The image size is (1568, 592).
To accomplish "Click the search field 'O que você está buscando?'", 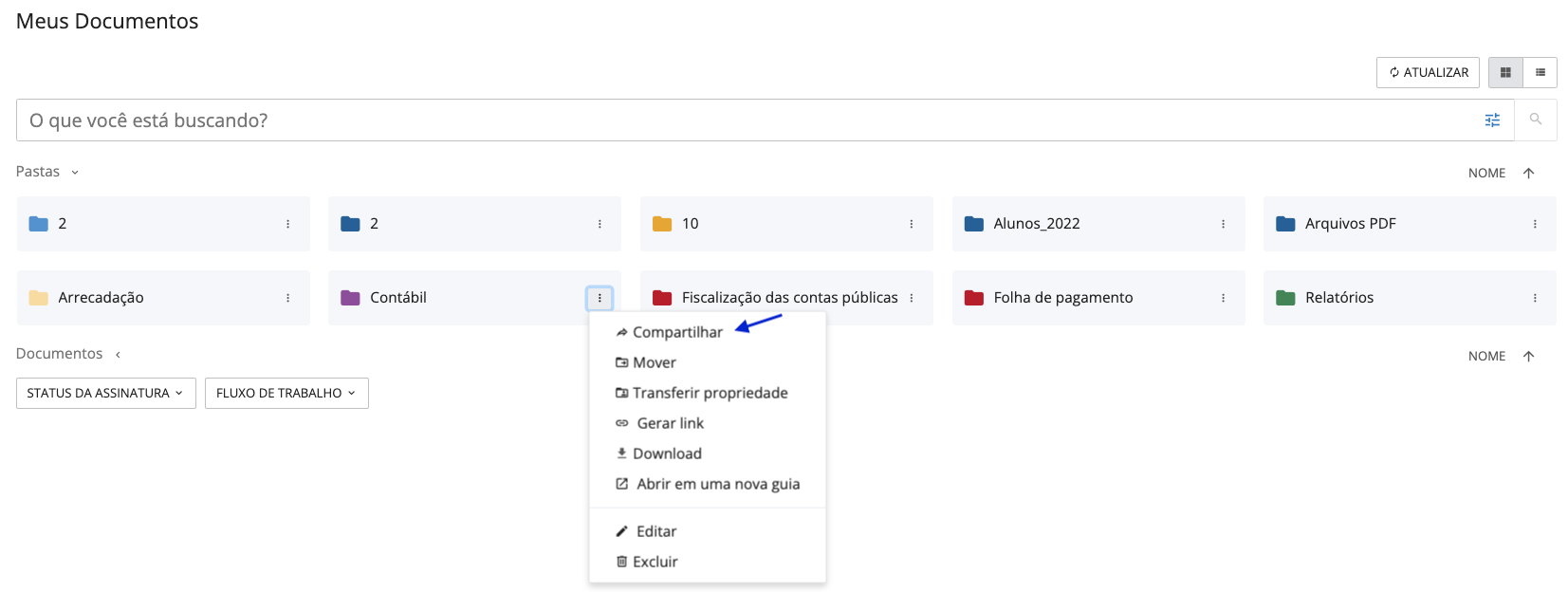I will (x=740, y=120).
